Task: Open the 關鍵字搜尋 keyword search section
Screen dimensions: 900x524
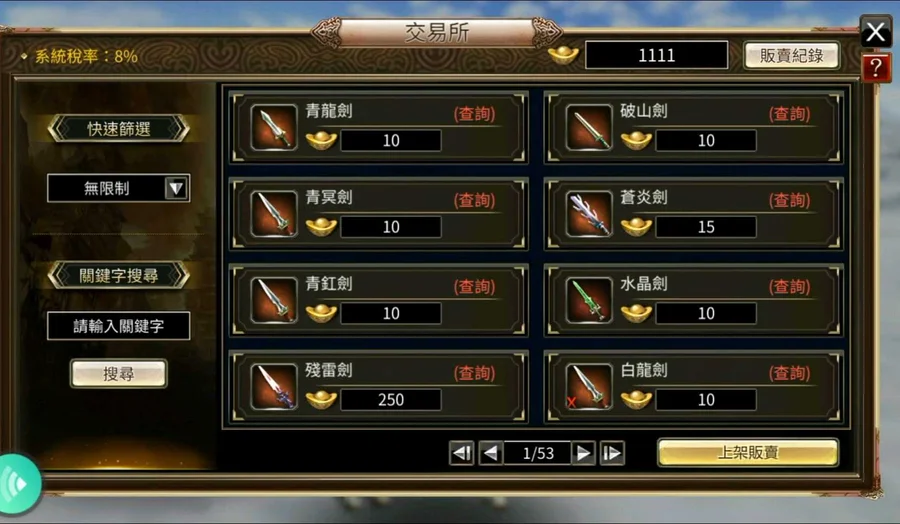Action: point(119,275)
